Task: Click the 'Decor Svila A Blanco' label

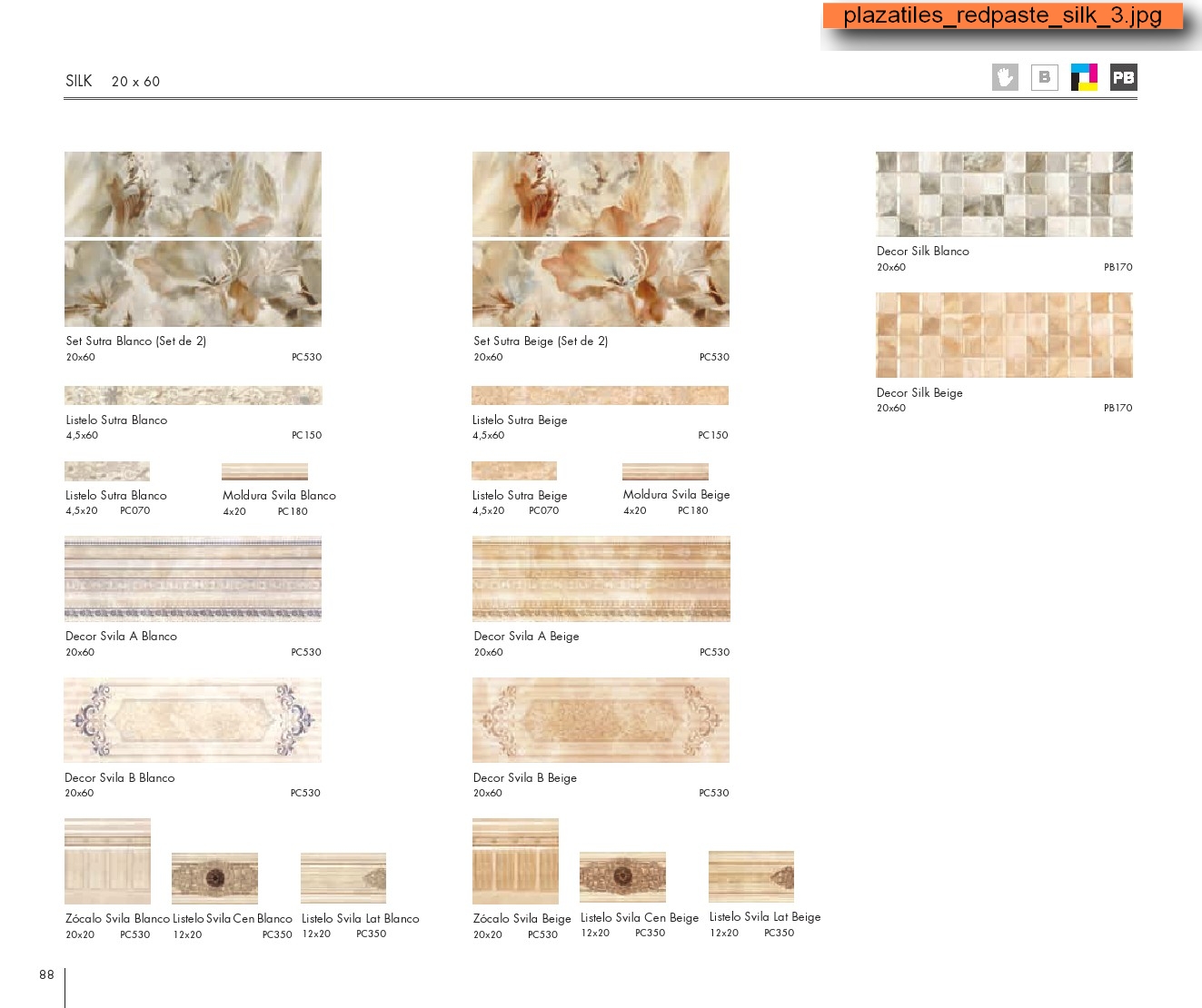Action: 122,637
